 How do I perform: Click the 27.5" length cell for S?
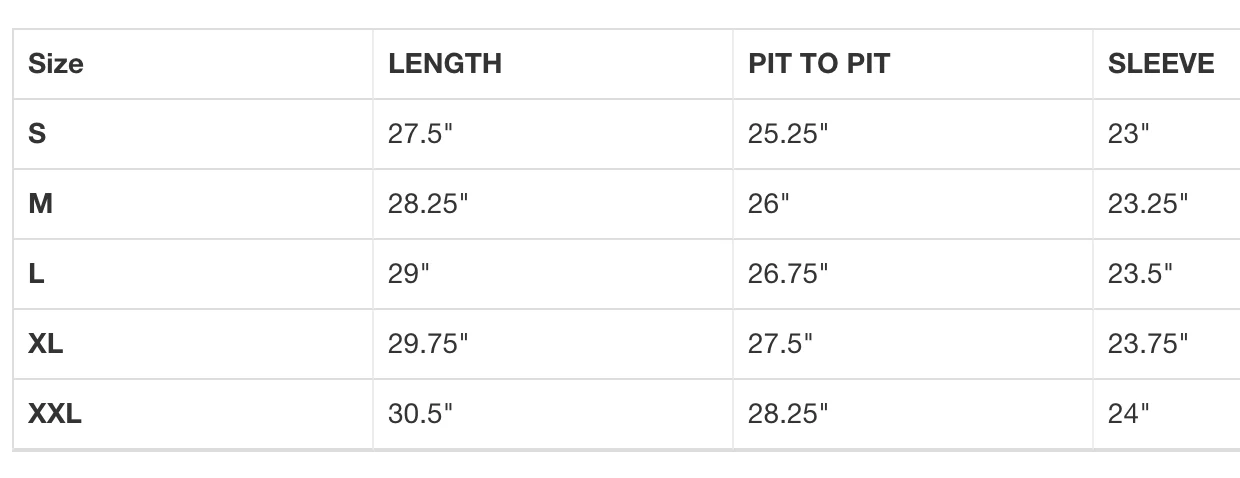tap(421, 134)
